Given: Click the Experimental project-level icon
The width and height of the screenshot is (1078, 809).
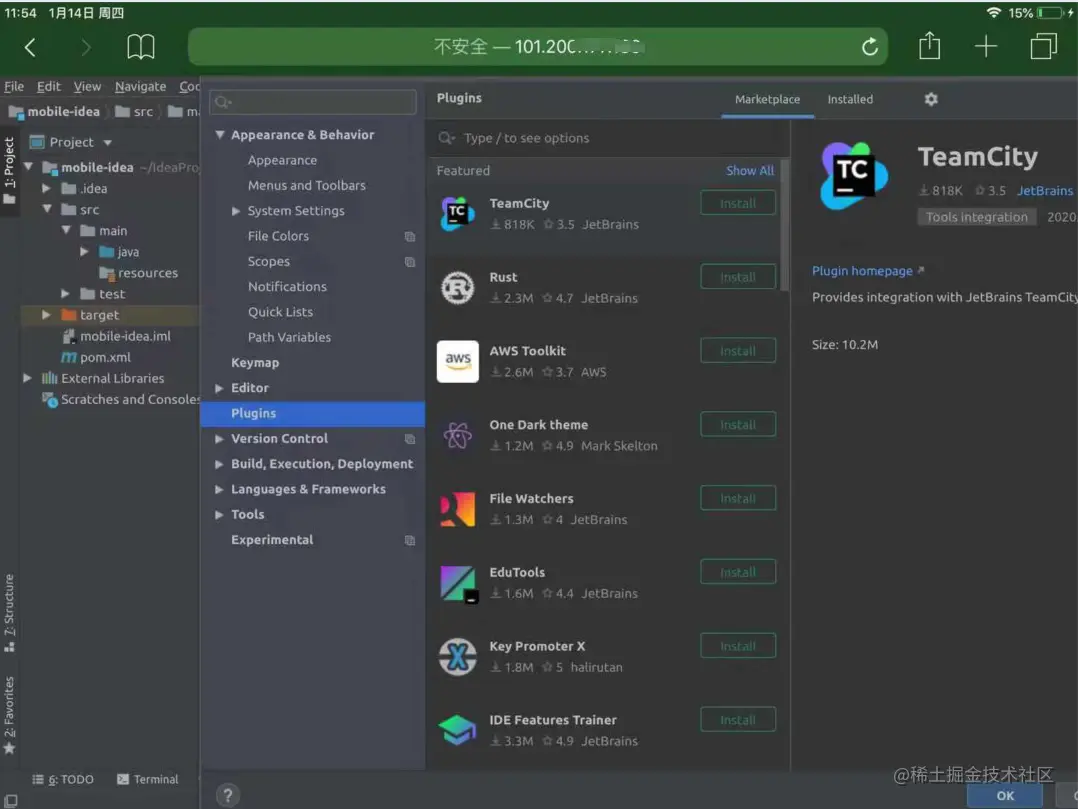Looking at the screenshot, I should click(410, 540).
